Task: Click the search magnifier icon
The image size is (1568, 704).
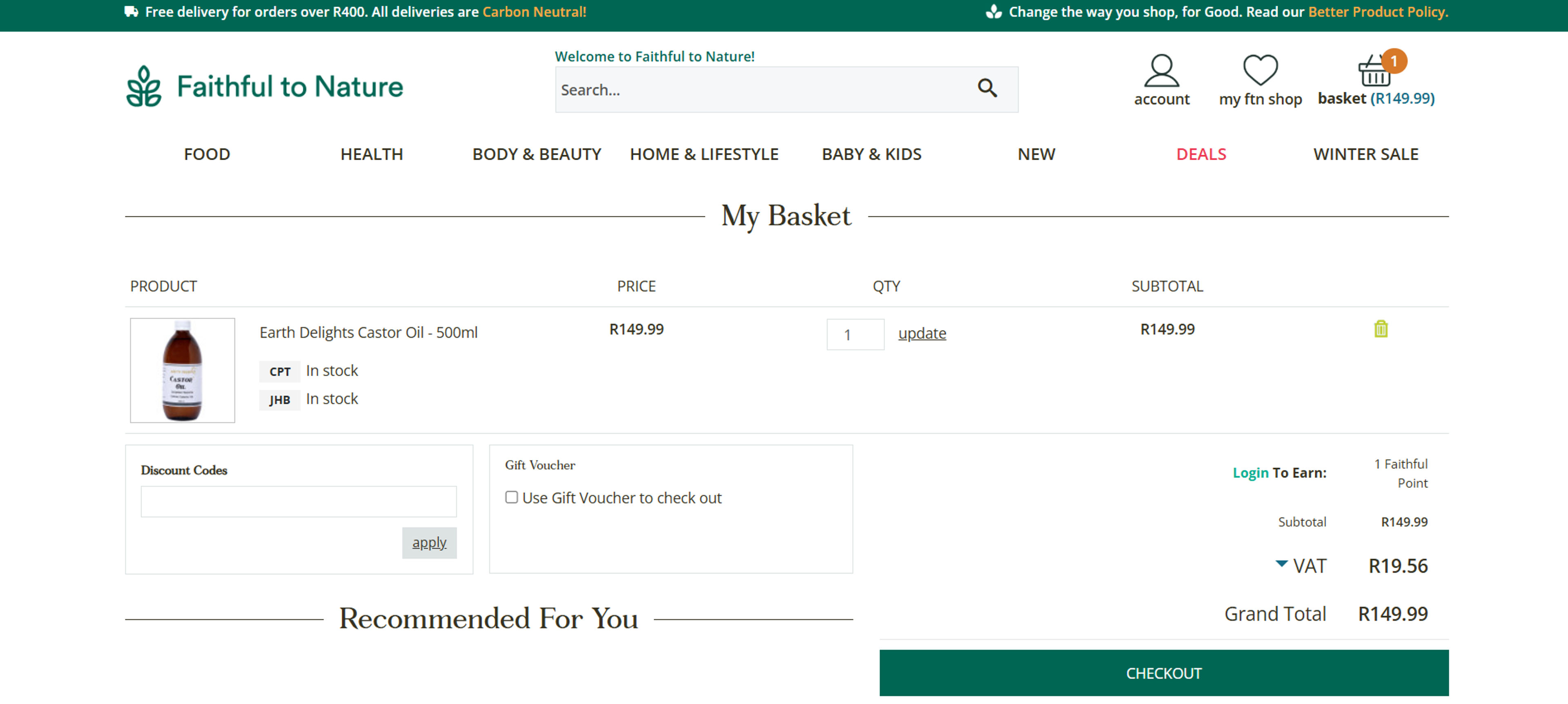Action: (x=987, y=89)
